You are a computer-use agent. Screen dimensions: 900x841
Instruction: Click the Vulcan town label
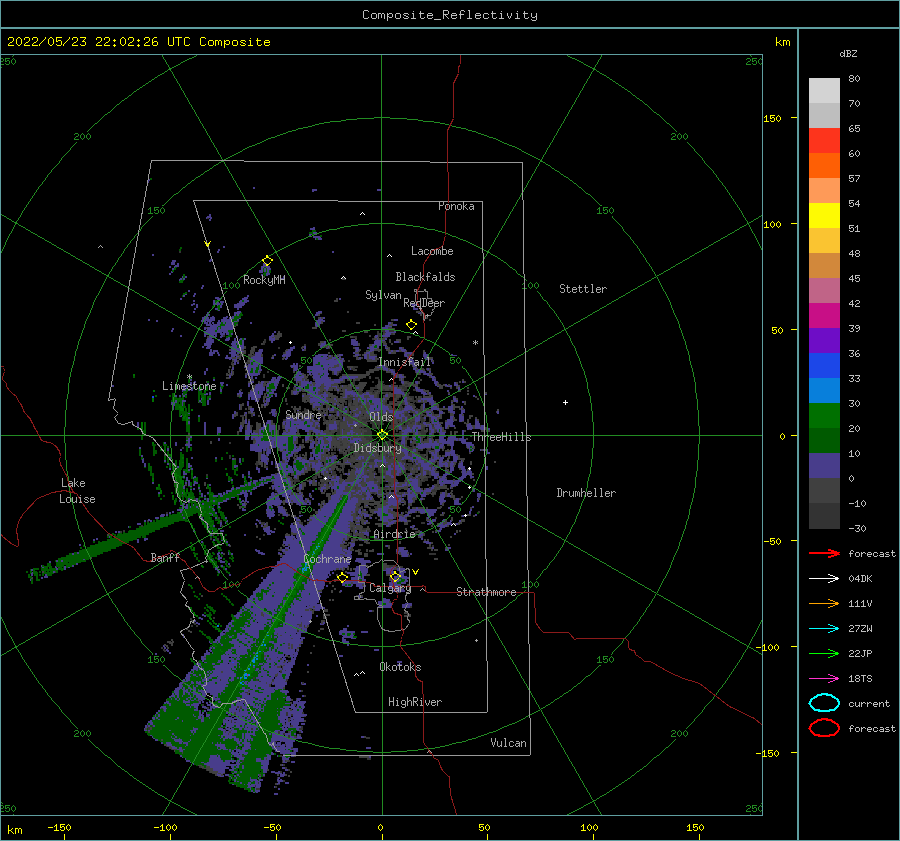click(508, 743)
